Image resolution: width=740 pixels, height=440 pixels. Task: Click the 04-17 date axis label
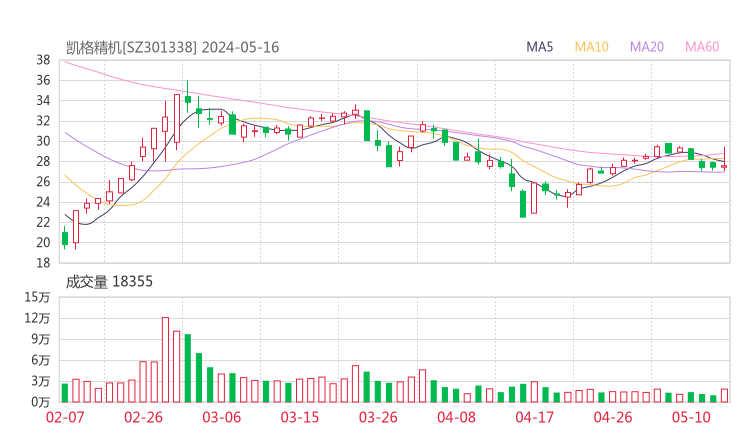coord(535,417)
